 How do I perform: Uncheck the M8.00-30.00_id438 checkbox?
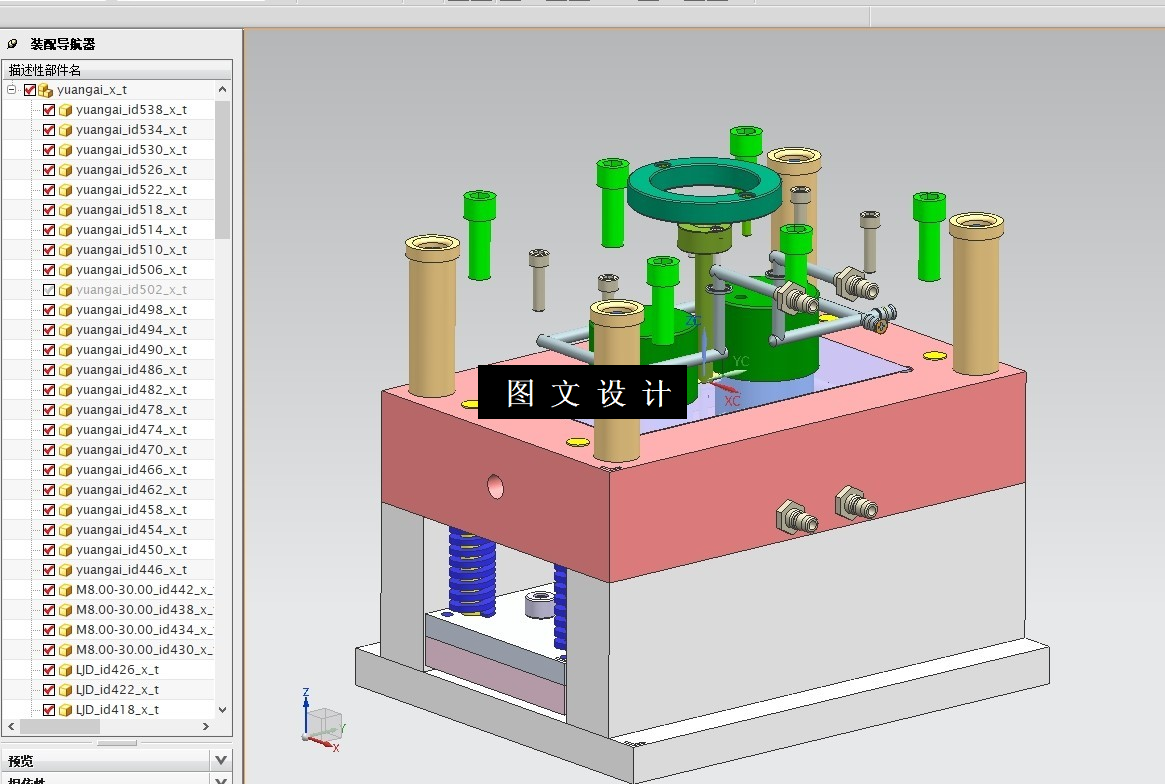[49, 610]
